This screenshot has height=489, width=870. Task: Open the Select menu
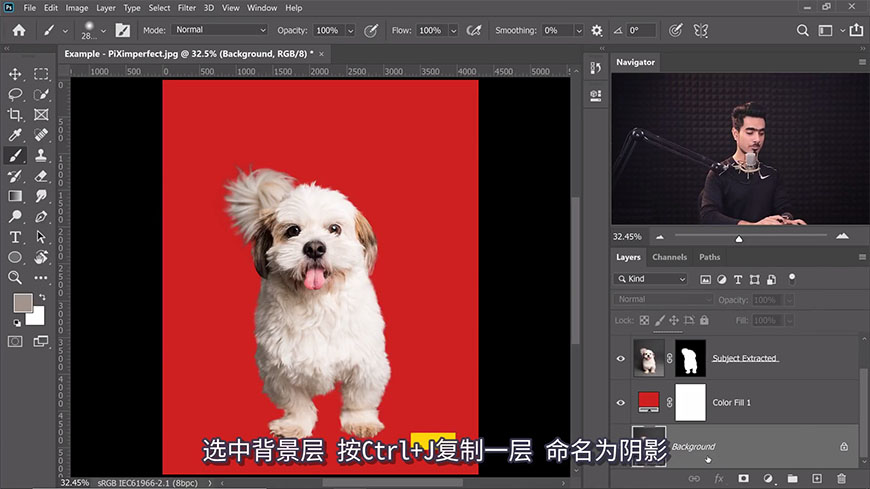[x=159, y=8]
